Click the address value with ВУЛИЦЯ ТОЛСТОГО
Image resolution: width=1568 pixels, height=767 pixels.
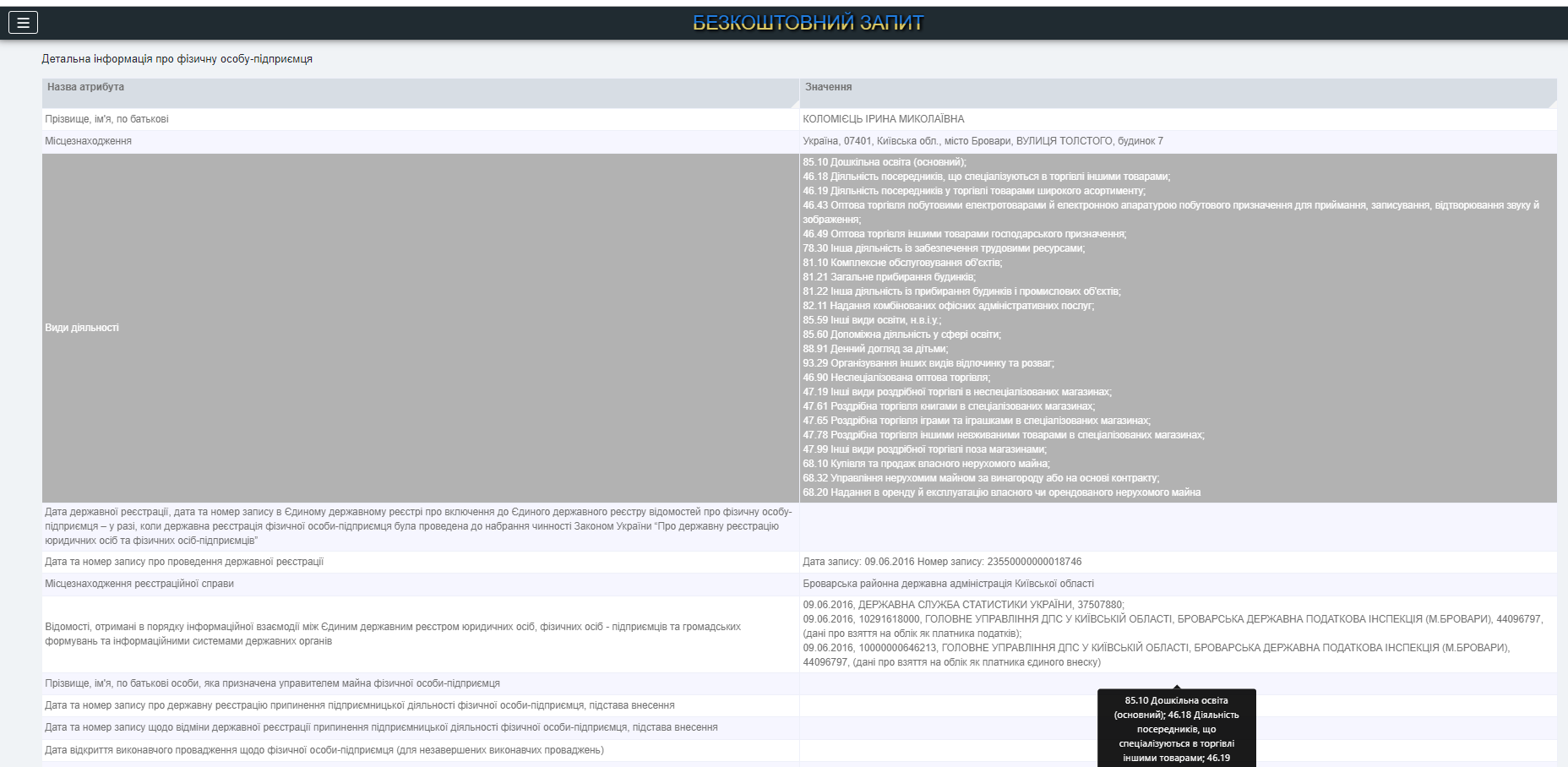983,141
